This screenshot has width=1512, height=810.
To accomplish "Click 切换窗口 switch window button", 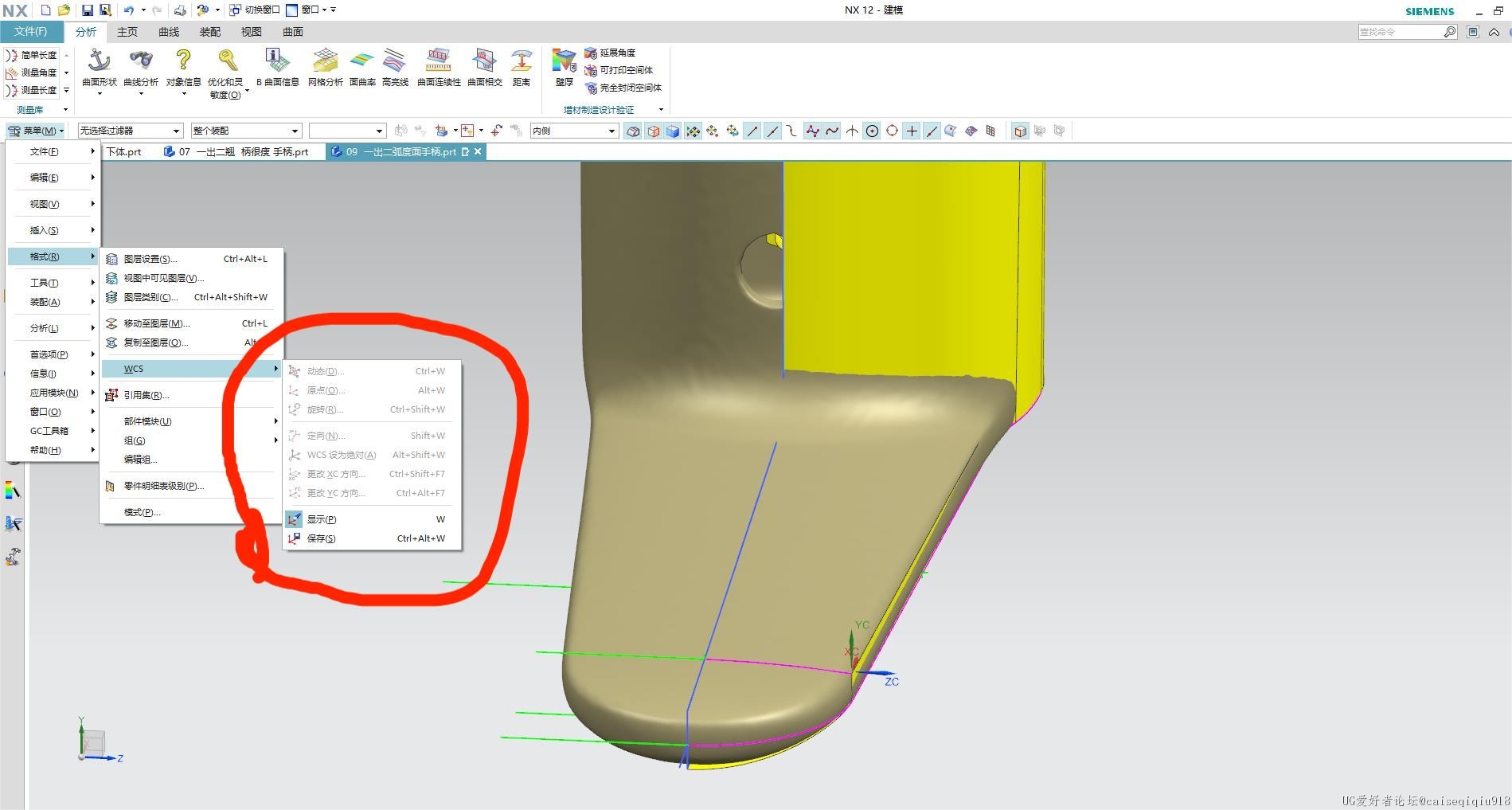I will tap(255, 10).
